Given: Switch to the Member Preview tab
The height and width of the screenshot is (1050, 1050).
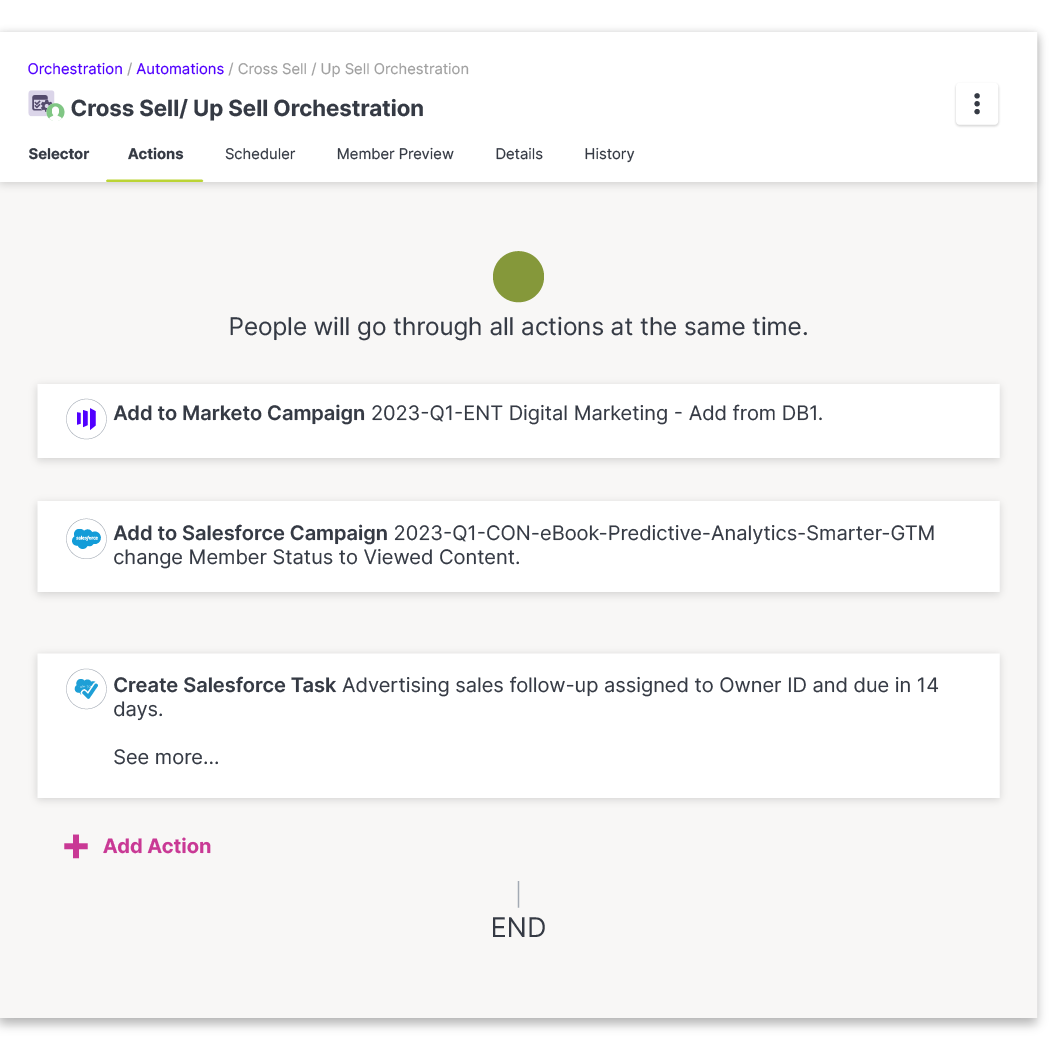Looking at the screenshot, I should click(395, 154).
